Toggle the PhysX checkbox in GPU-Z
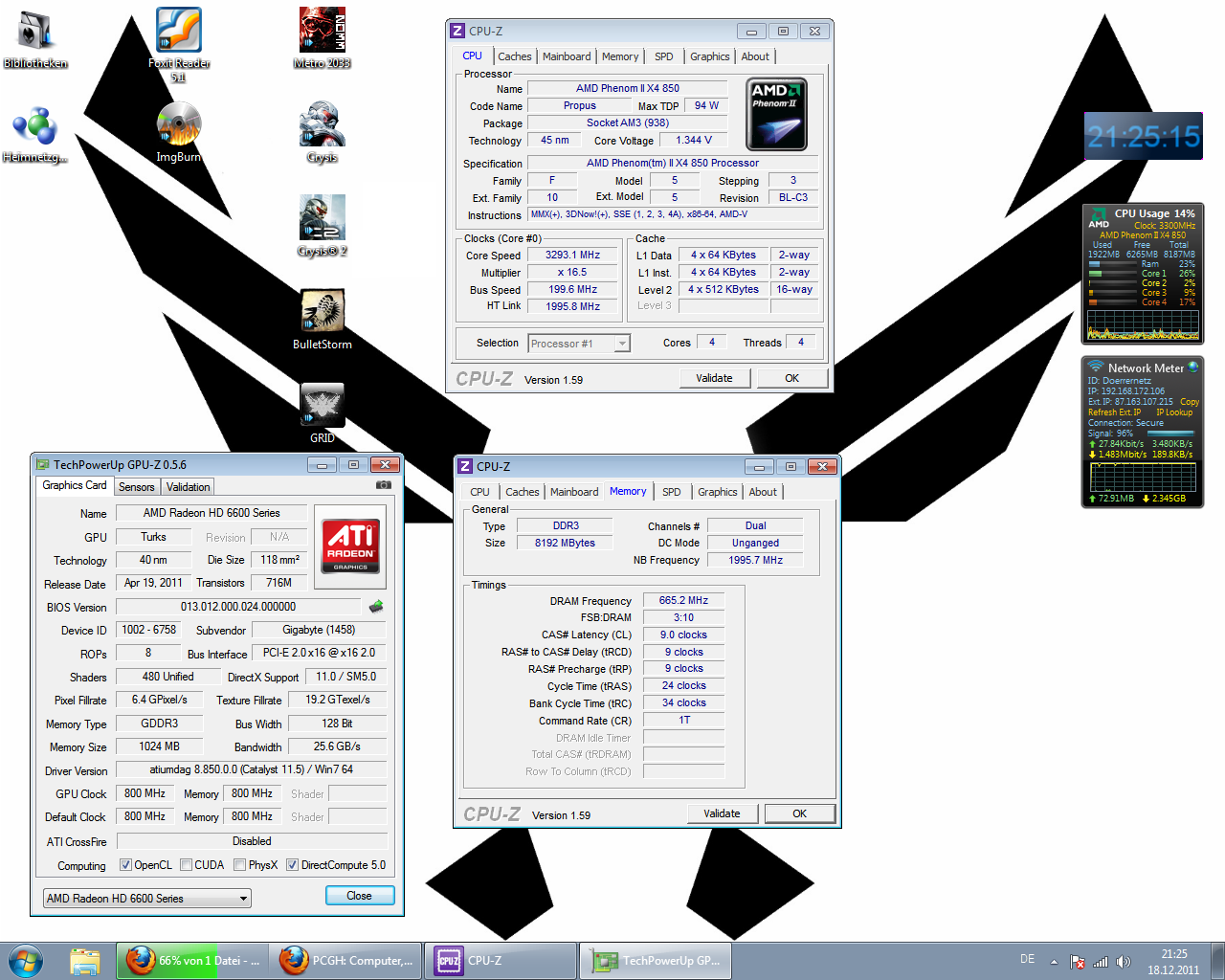 click(239, 865)
